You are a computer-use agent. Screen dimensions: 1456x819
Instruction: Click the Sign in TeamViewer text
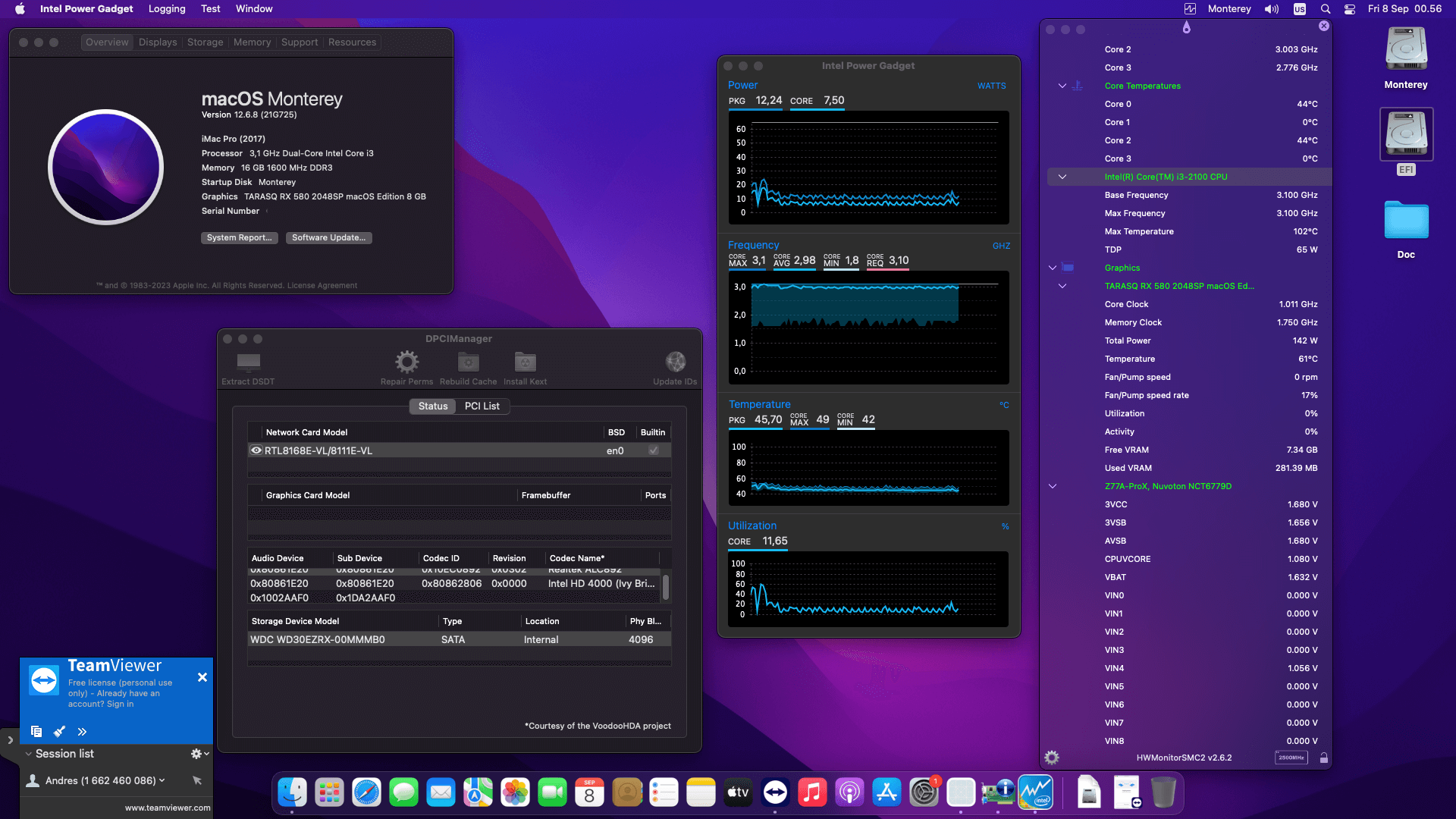(120, 704)
